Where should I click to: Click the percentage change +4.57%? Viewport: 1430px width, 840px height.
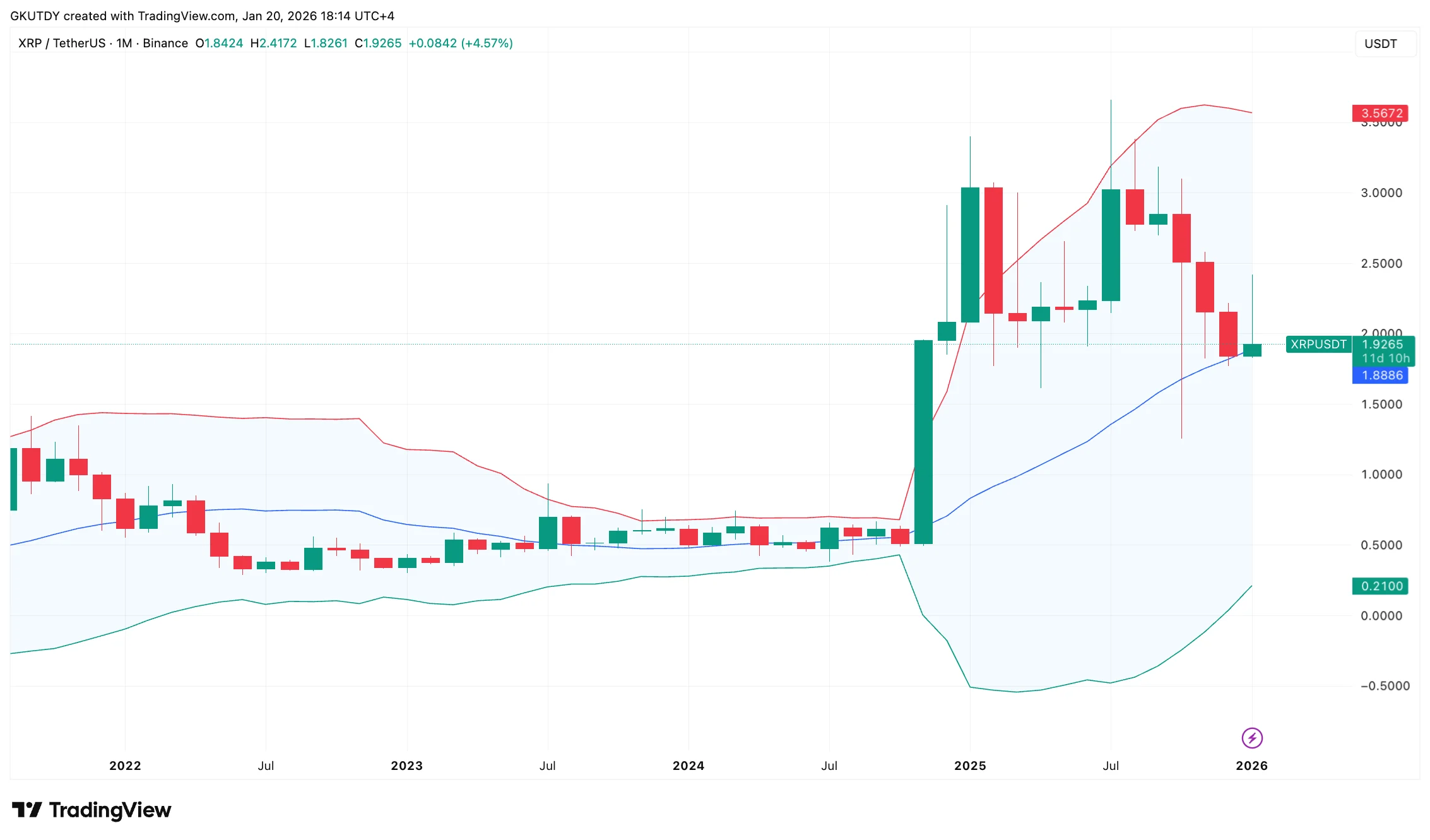click(x=487, y=43)
